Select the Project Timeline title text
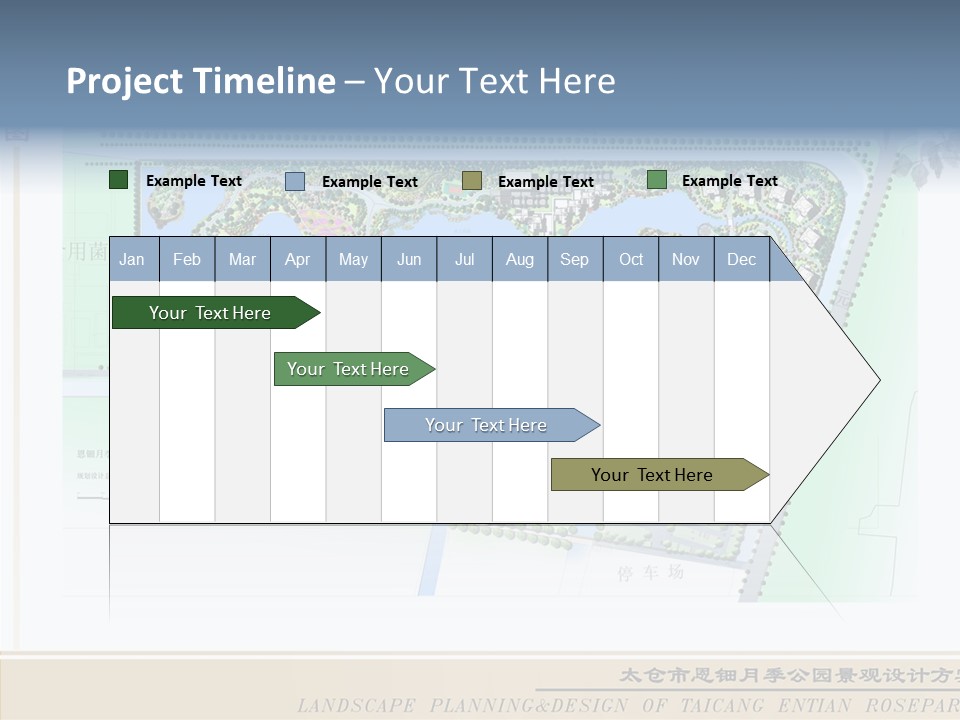Viewport: 960px width, 720px height. [340, 81]
